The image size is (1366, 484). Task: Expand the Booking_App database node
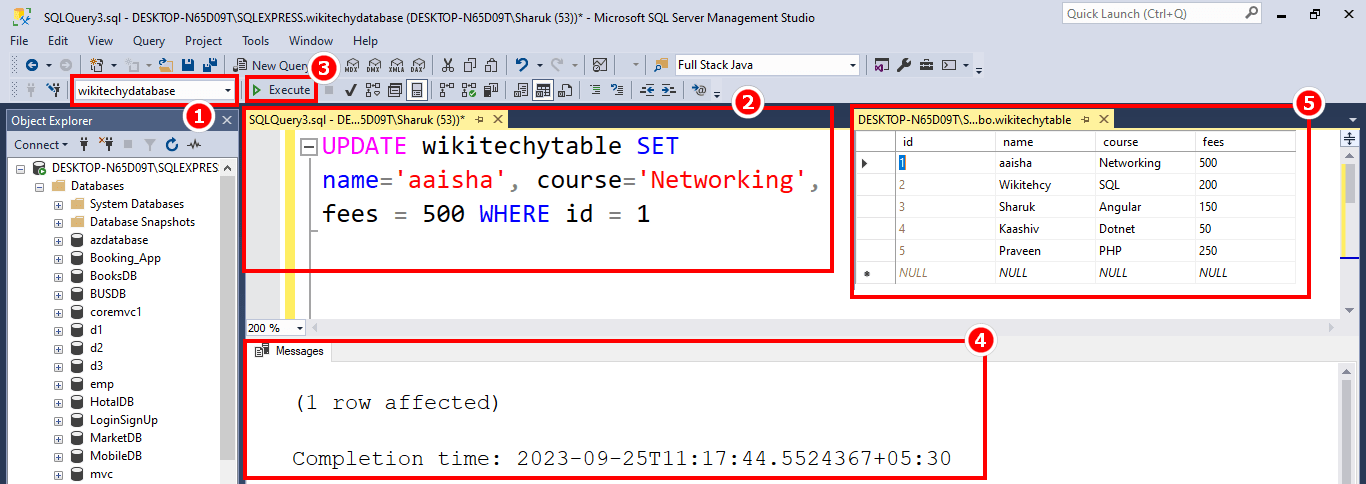[58, 258]
